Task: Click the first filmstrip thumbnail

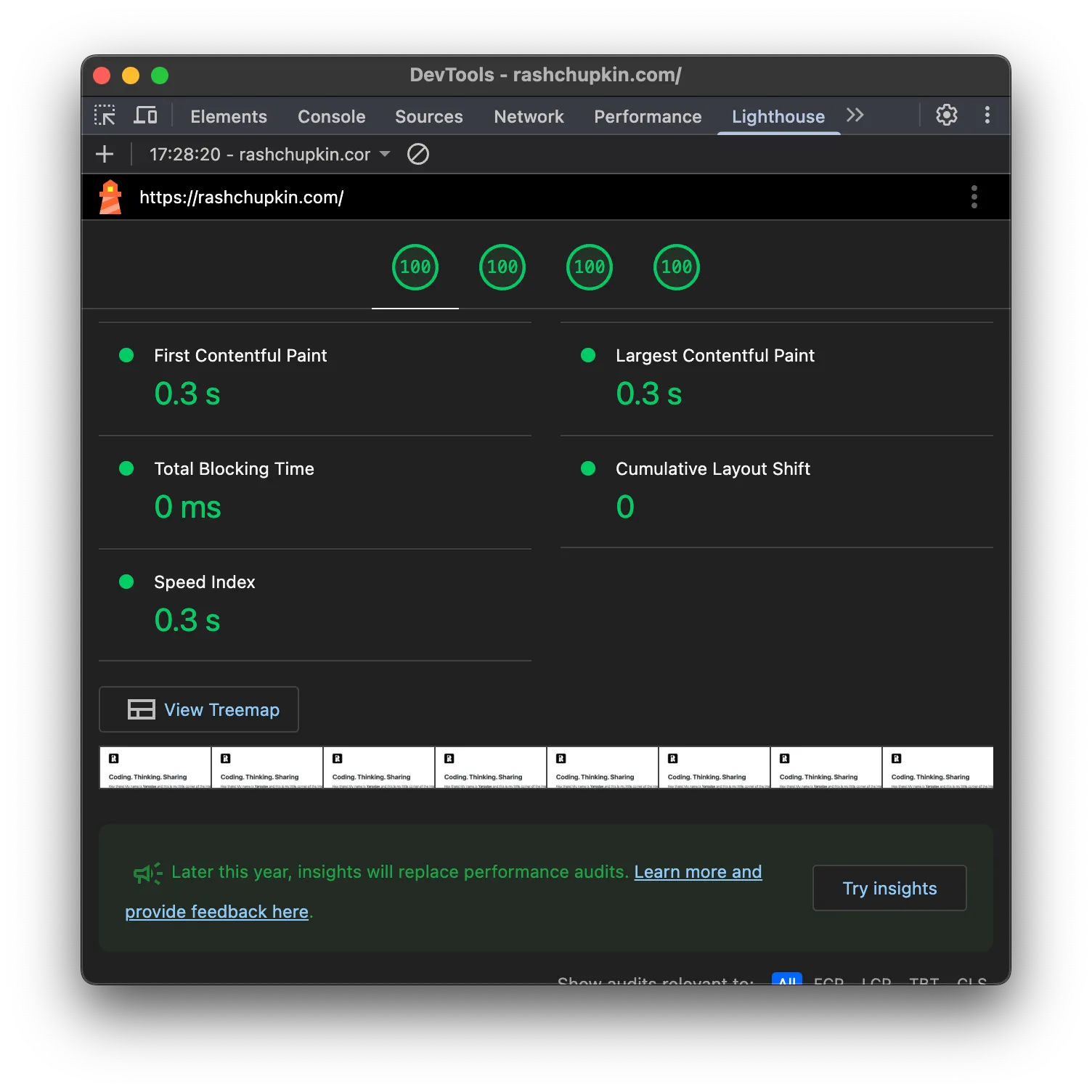Action: (x=155, y=767)
